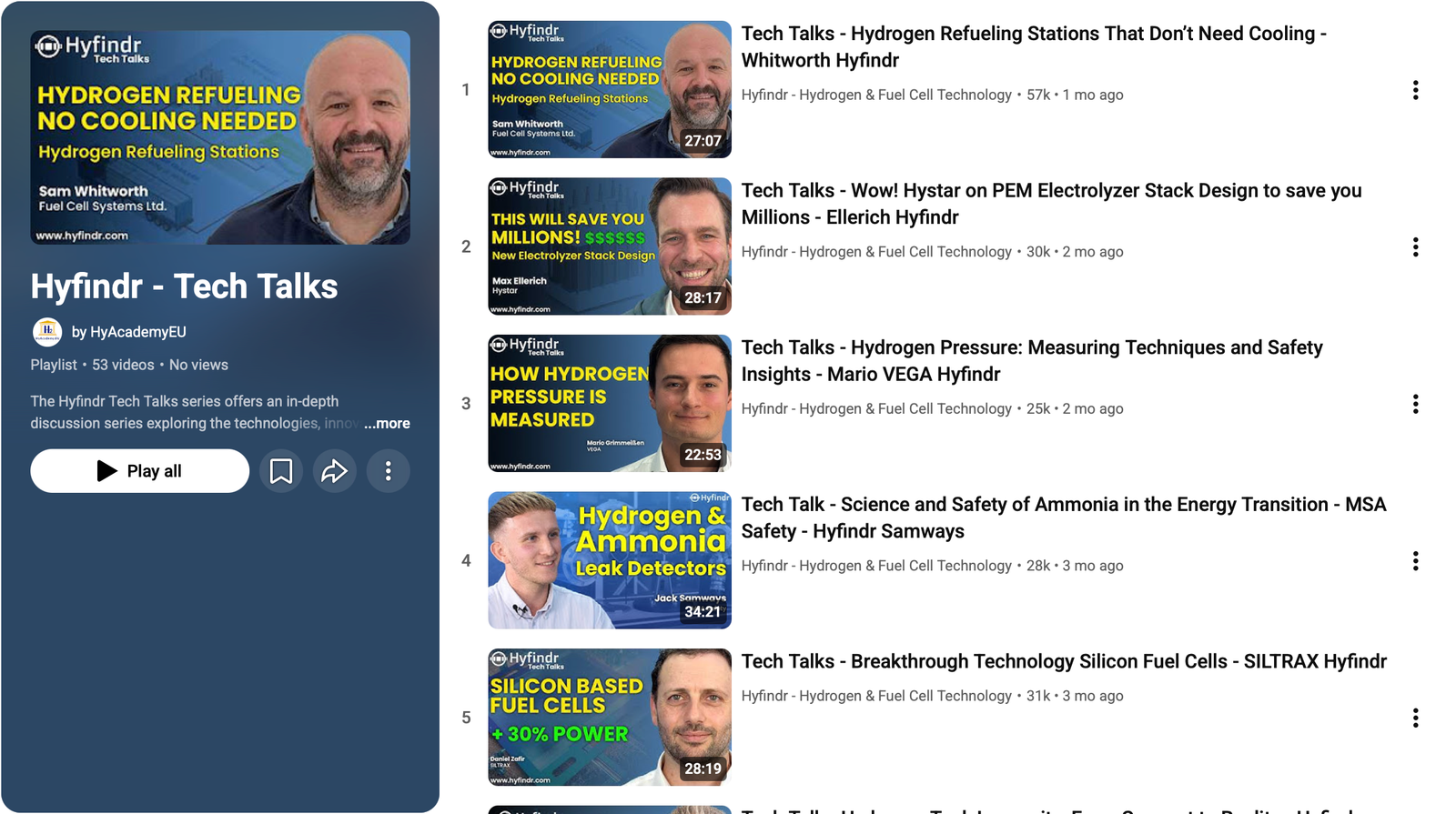
Task: Click the 34:21 duration badge
Action: [703, 612]
